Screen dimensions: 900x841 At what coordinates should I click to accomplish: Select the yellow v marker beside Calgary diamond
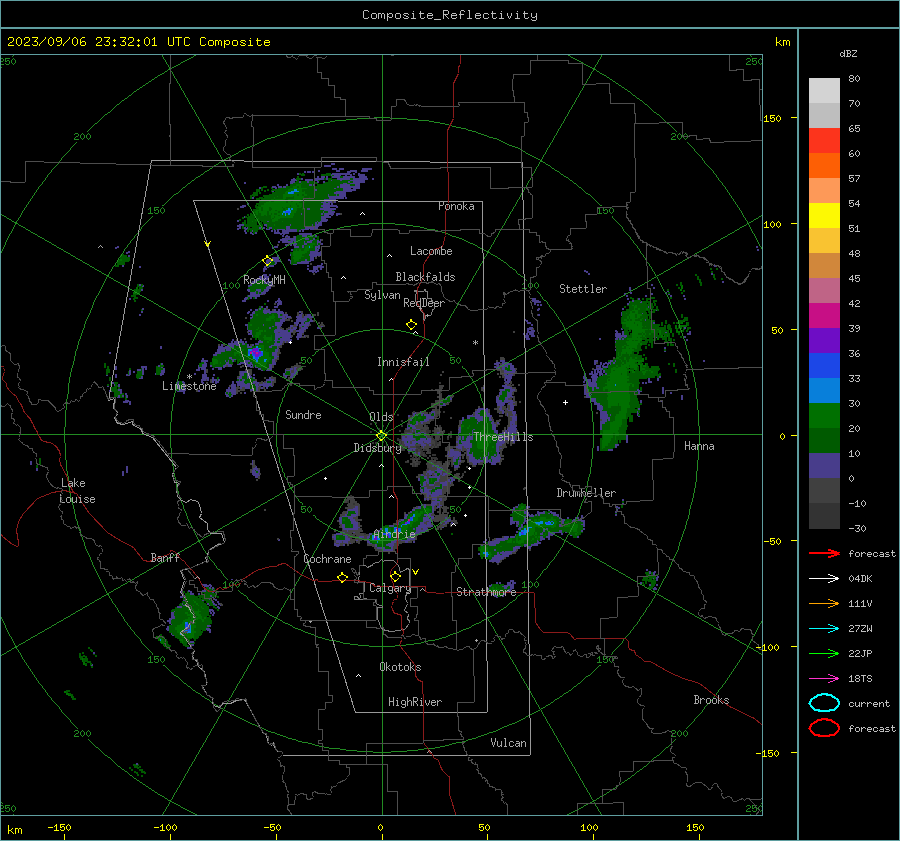tap(416, 572)
